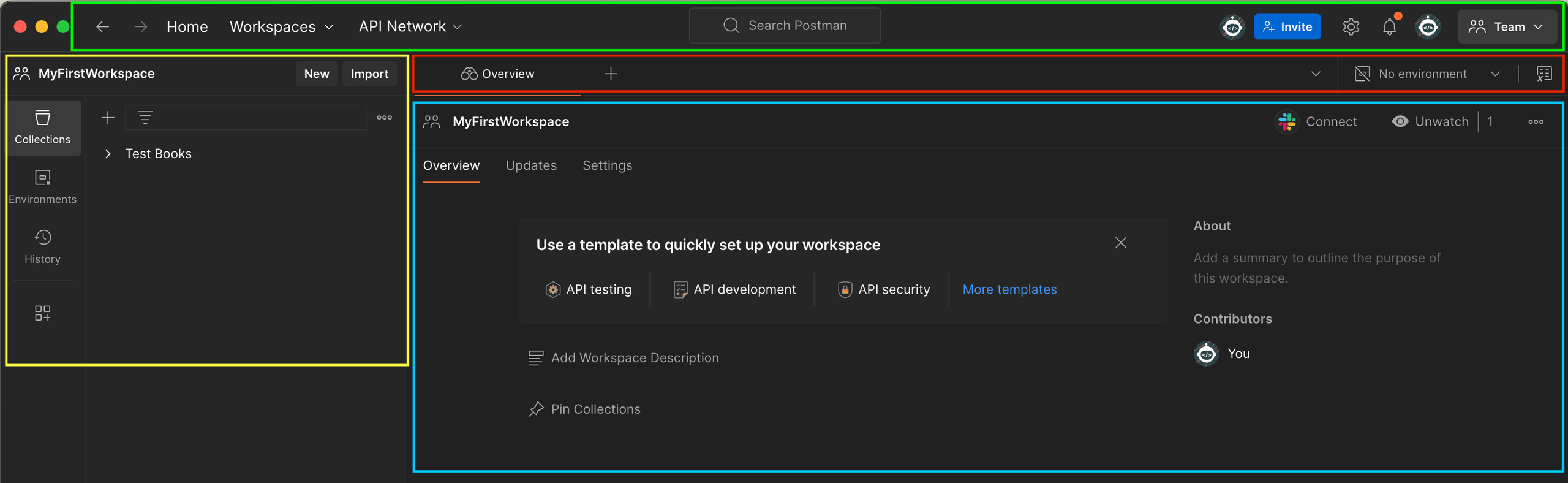Create new collection with plus icon
The height and width of the screenshot is (483, 1568).
pos(108,117)
